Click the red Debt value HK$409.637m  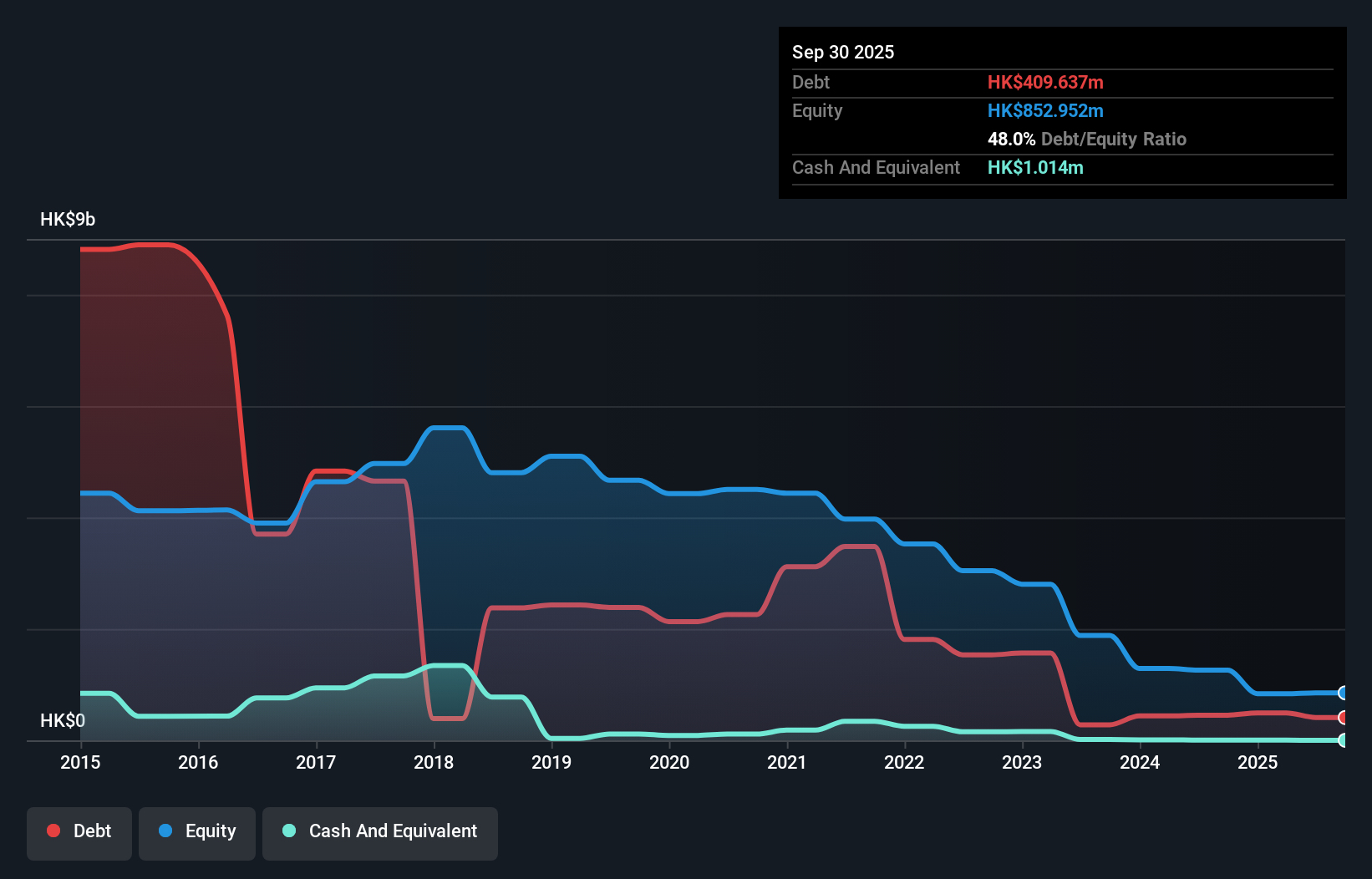(x=1045, y=82)
